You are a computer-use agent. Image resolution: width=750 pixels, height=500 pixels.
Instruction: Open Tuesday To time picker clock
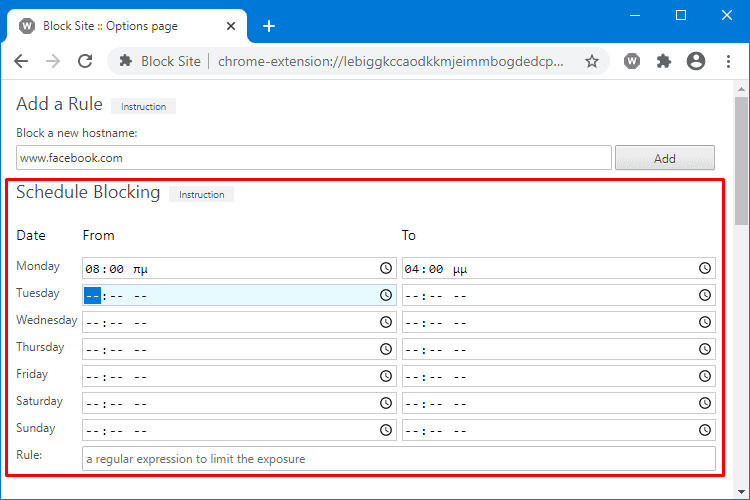click(705, 295)
